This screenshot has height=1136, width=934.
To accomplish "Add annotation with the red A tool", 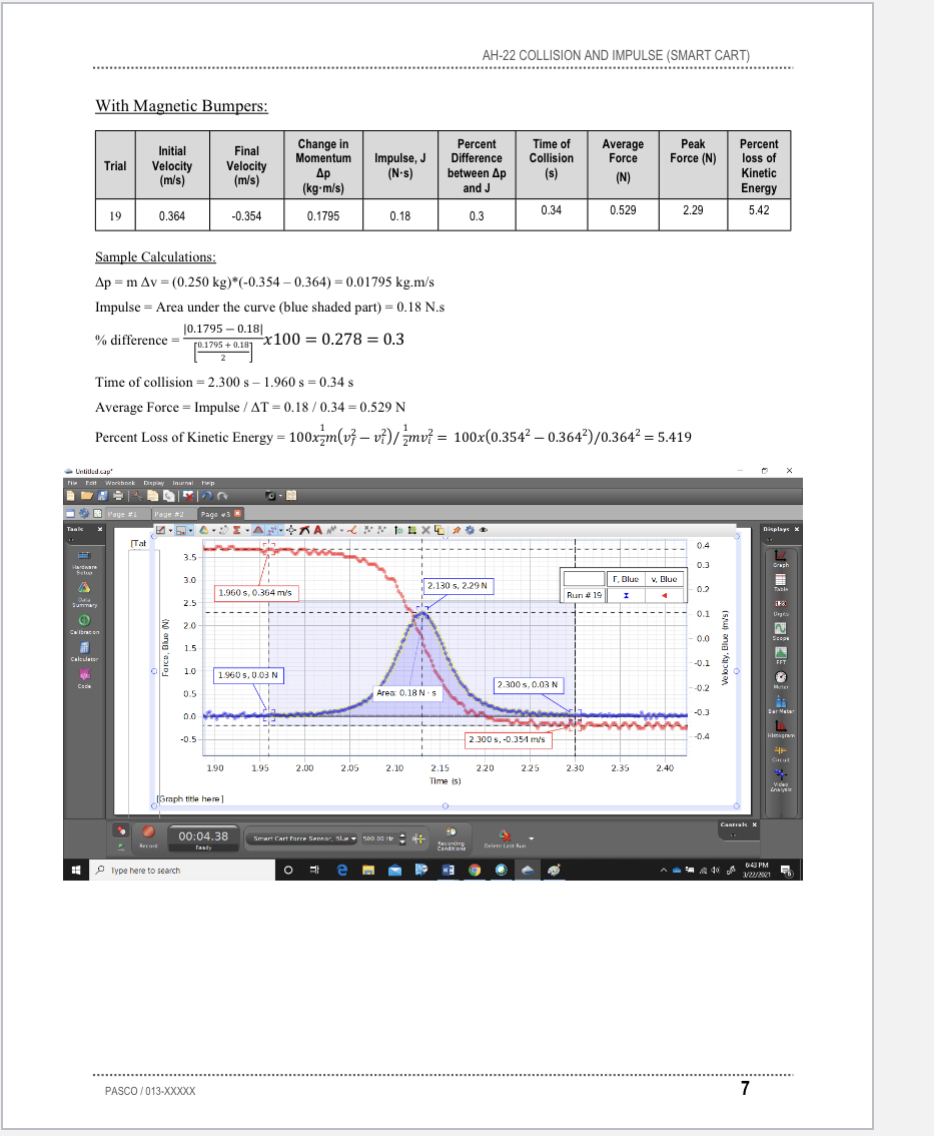I will (x=317, y=530).
